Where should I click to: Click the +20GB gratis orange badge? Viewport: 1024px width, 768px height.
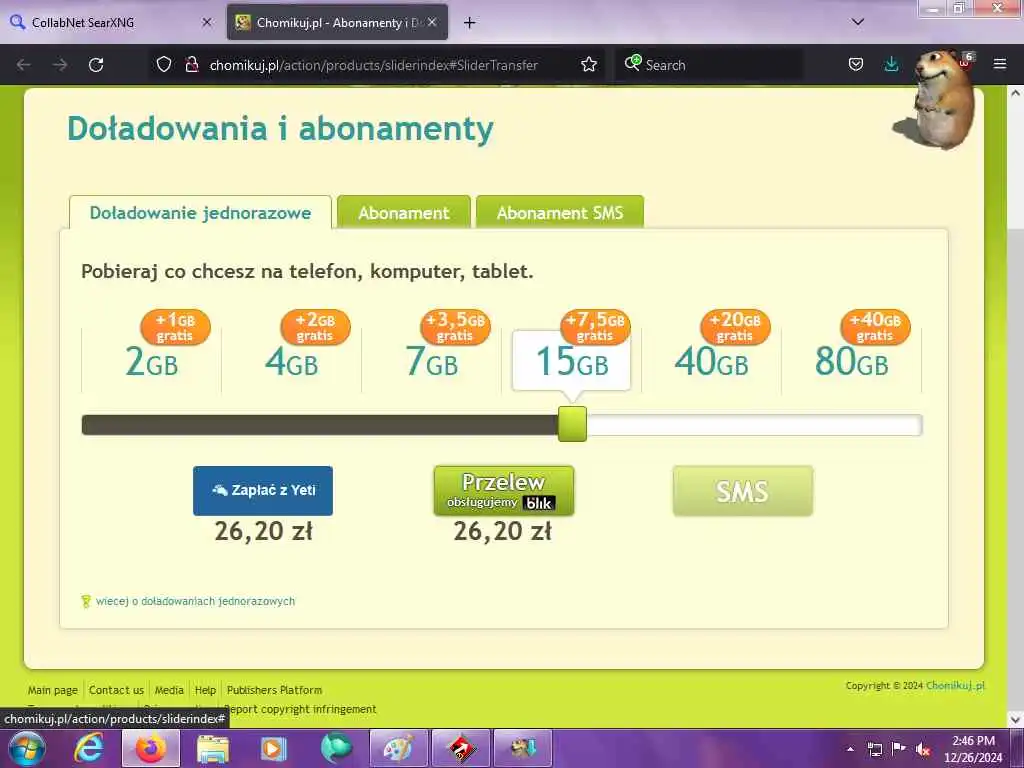click(x=735, y=327)
